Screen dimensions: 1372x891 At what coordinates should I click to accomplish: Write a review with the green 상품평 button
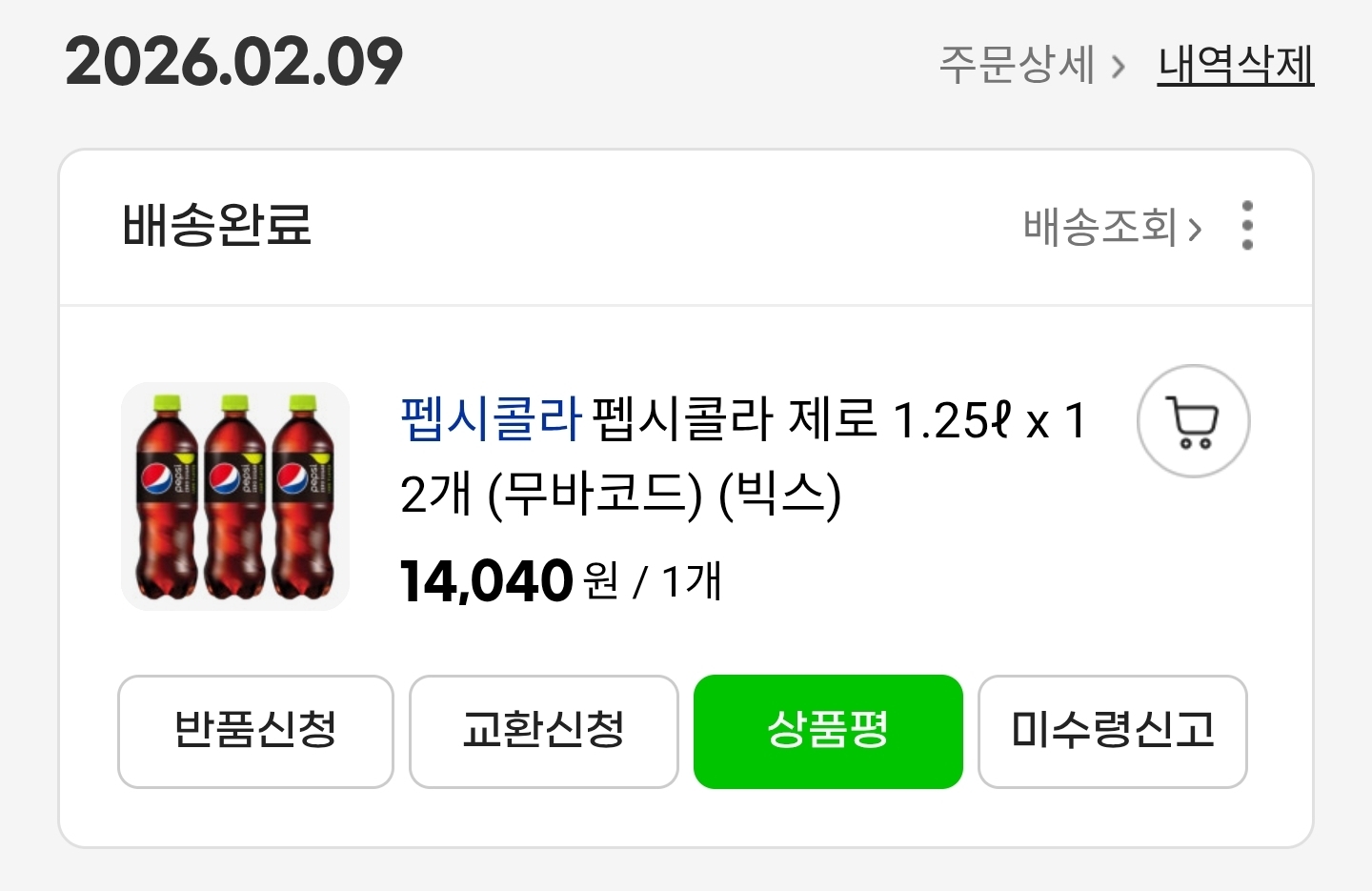click(828, 731)
